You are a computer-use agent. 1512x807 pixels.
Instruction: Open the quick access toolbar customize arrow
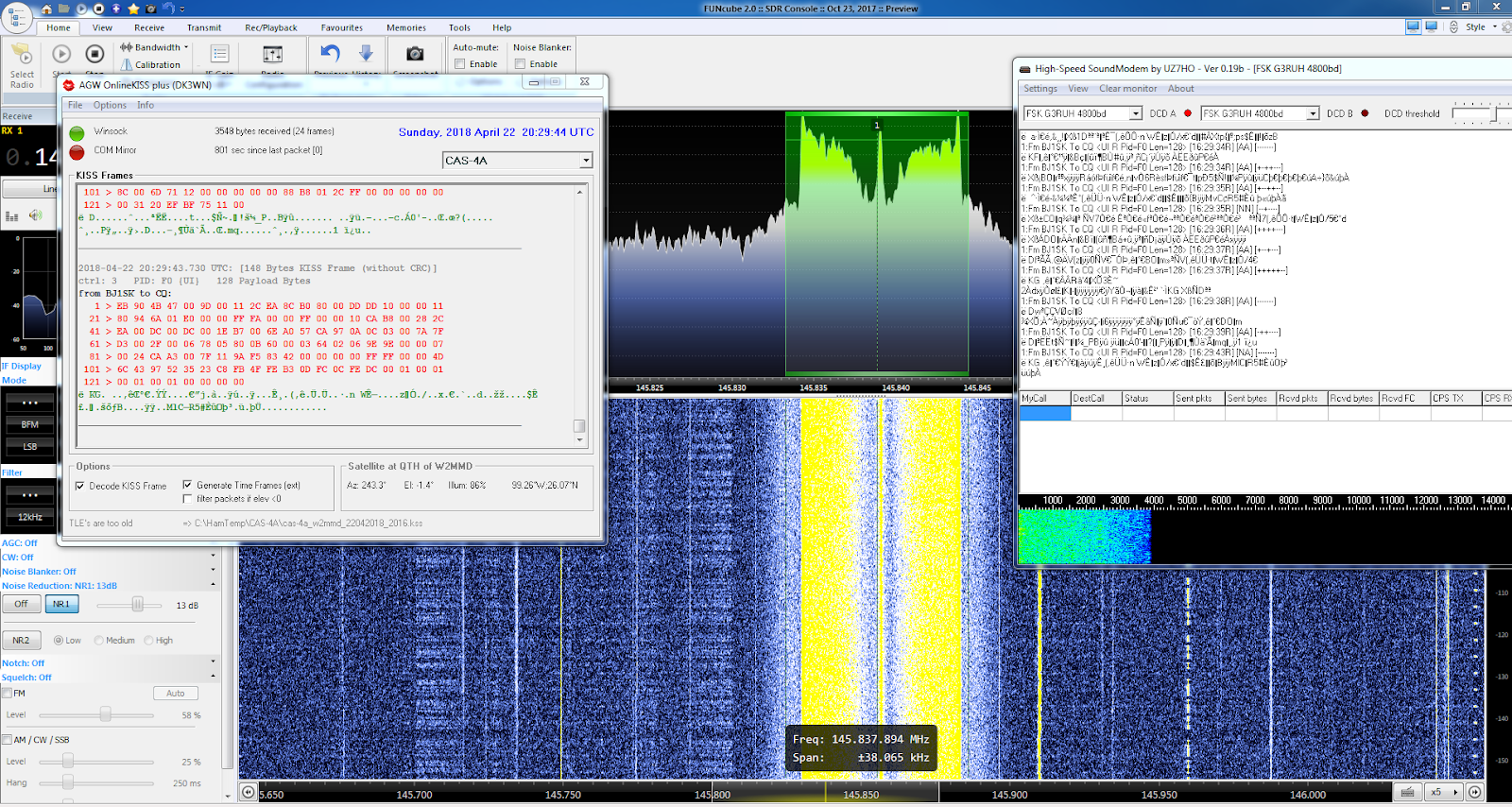tap(183, 9)
